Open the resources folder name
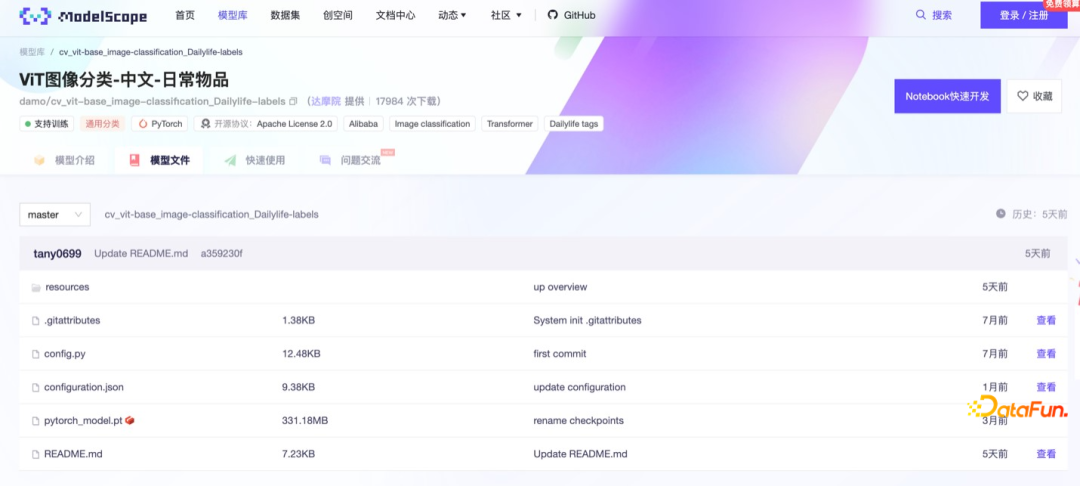The height and width of the screenshot is (486, 1080). [67, 287]
